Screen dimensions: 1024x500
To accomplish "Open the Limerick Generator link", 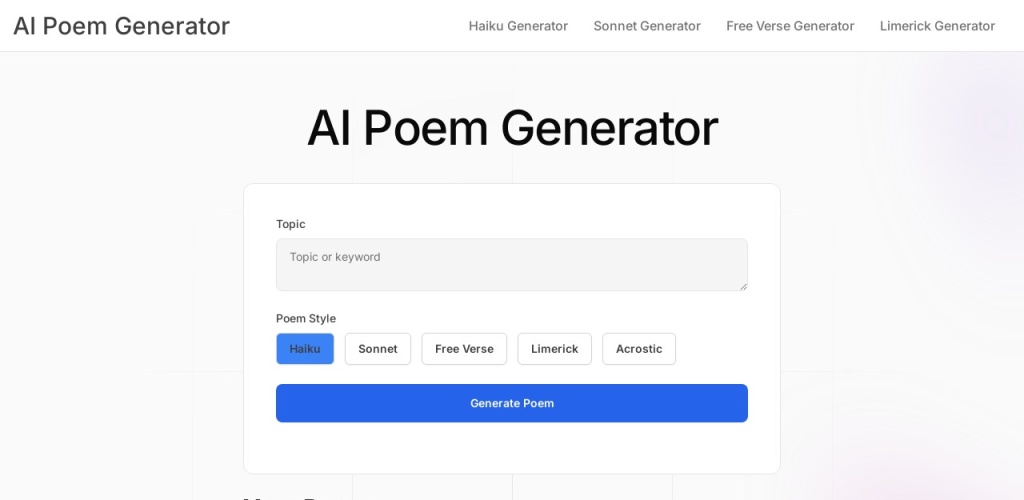I will (937, 26).
